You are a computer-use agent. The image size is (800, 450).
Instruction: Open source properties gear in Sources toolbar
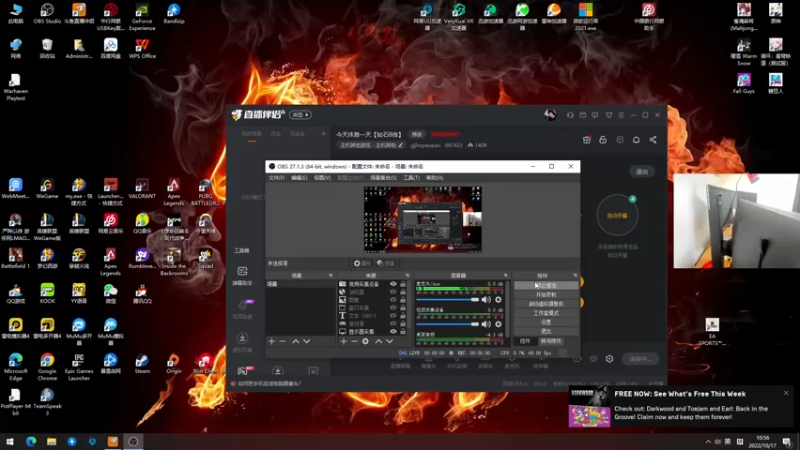365,341
